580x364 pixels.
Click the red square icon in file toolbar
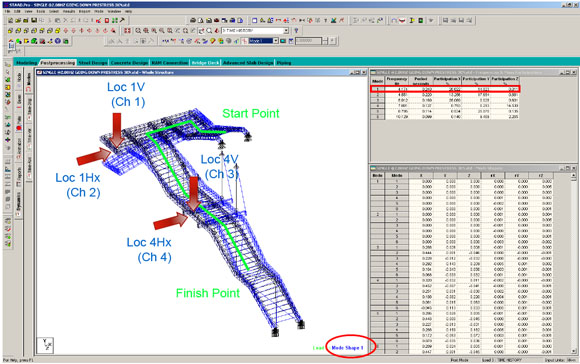coord(107,20)
